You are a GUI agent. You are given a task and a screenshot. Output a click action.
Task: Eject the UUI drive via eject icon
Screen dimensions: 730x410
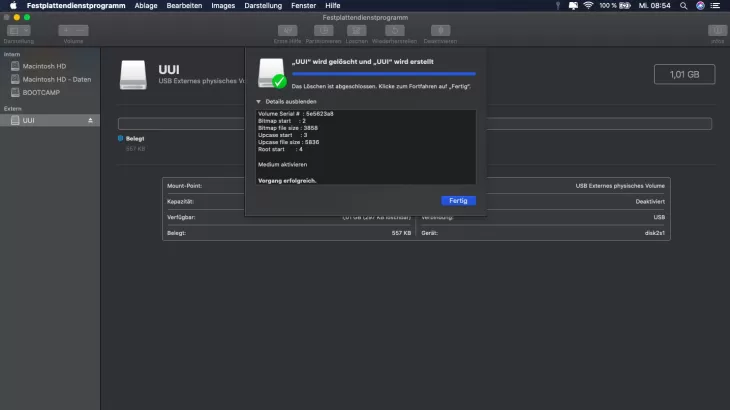(92, 120)
